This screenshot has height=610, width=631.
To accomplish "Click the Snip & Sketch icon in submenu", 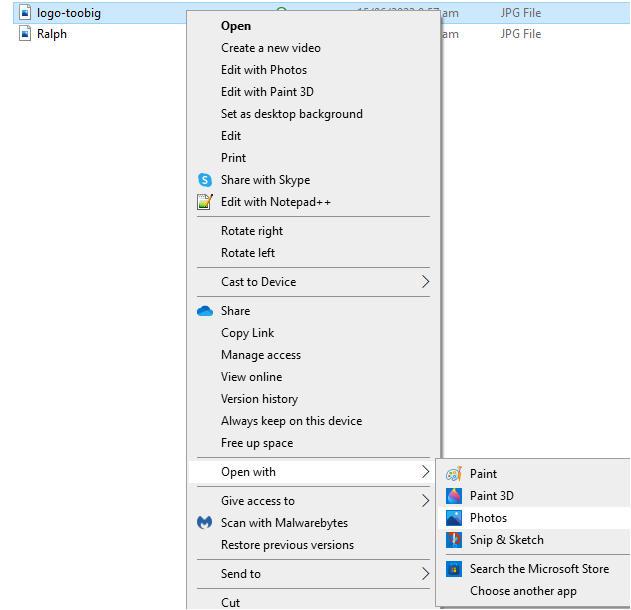I will 454,540.
